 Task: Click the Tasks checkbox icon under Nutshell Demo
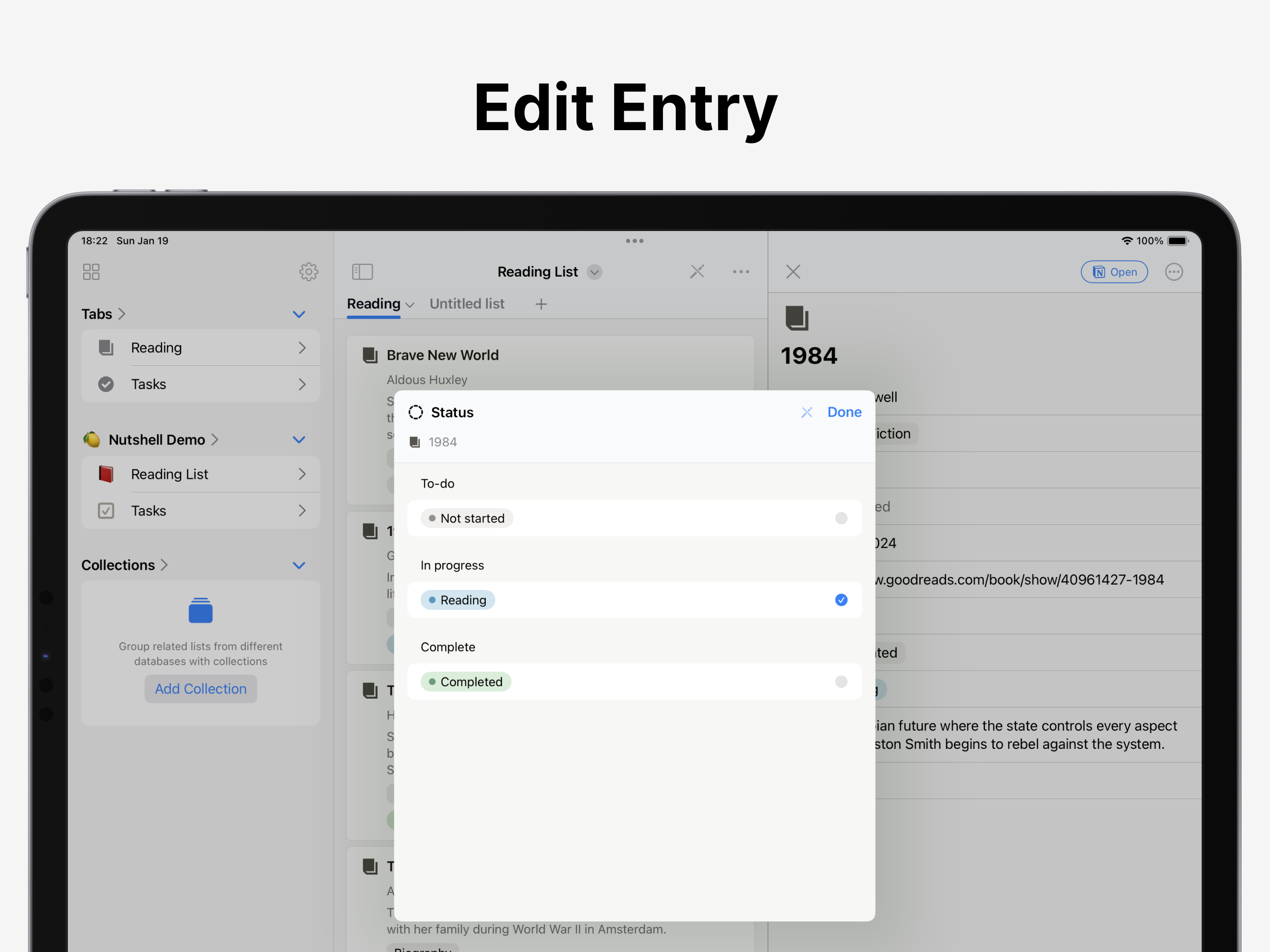[106, 511]
